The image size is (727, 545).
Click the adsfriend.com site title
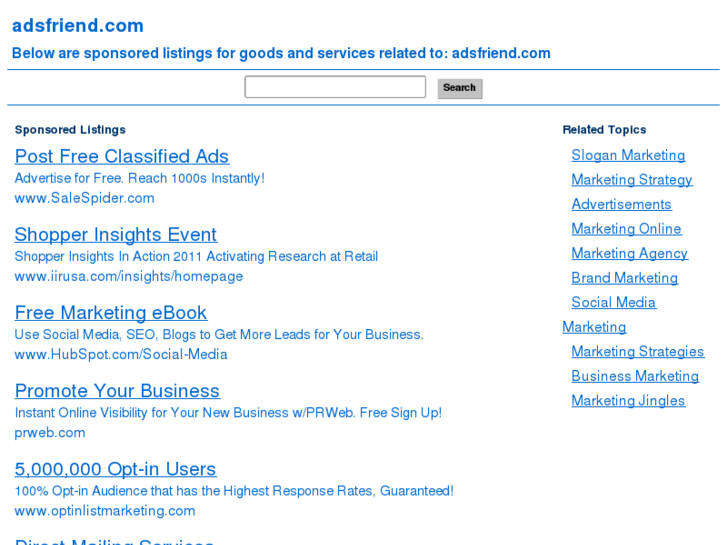coord(78,26)
